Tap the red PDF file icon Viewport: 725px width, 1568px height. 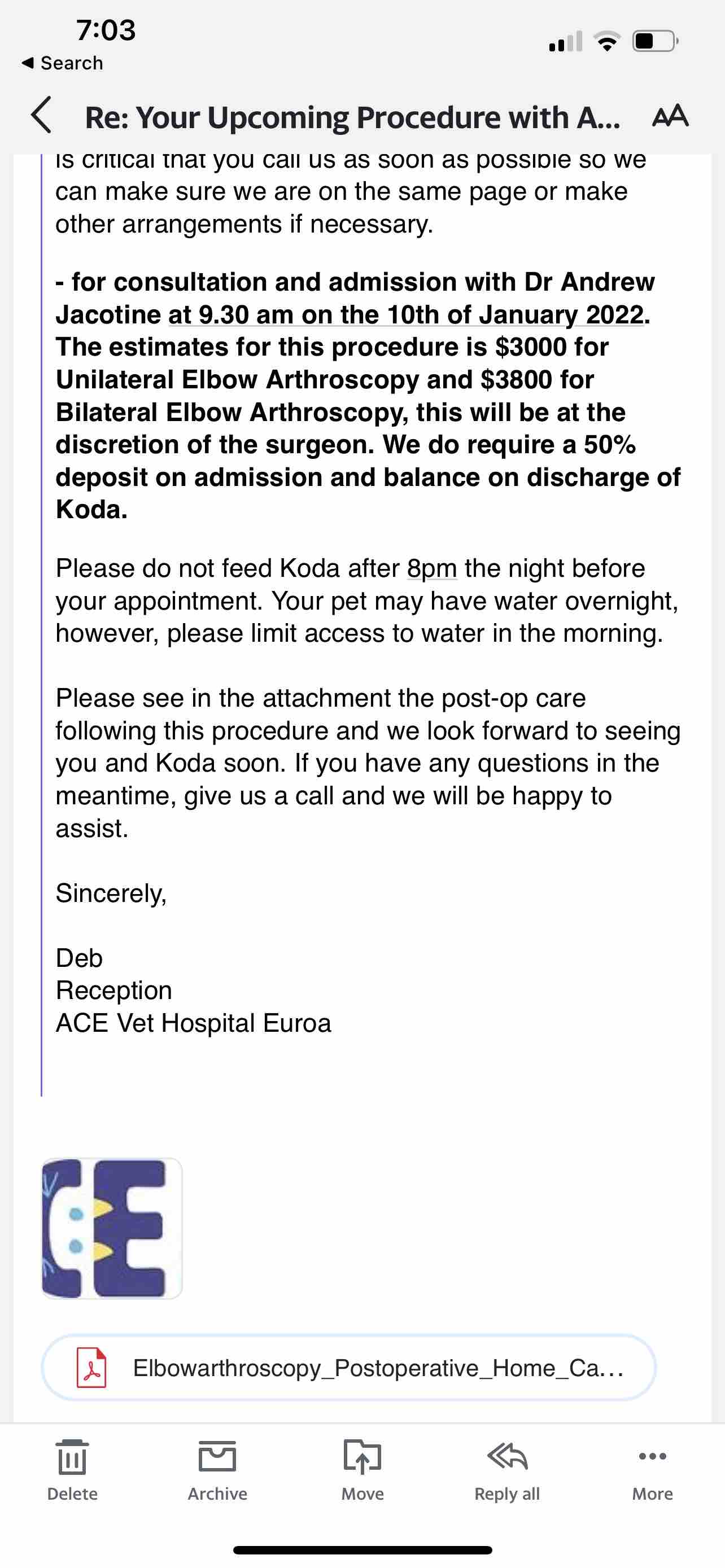[91, 1368]
